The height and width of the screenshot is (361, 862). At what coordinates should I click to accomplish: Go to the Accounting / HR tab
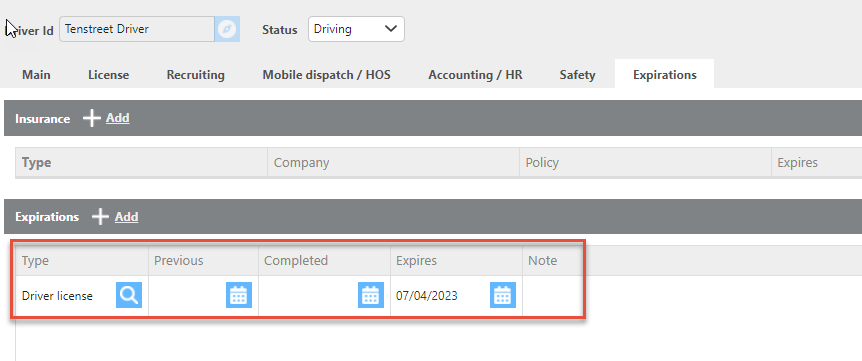click(476, 75)
